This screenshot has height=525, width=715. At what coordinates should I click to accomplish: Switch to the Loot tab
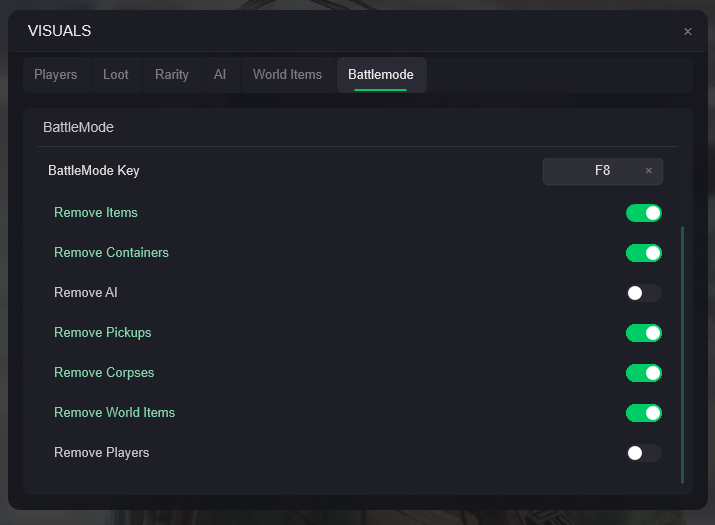(116, 75)
